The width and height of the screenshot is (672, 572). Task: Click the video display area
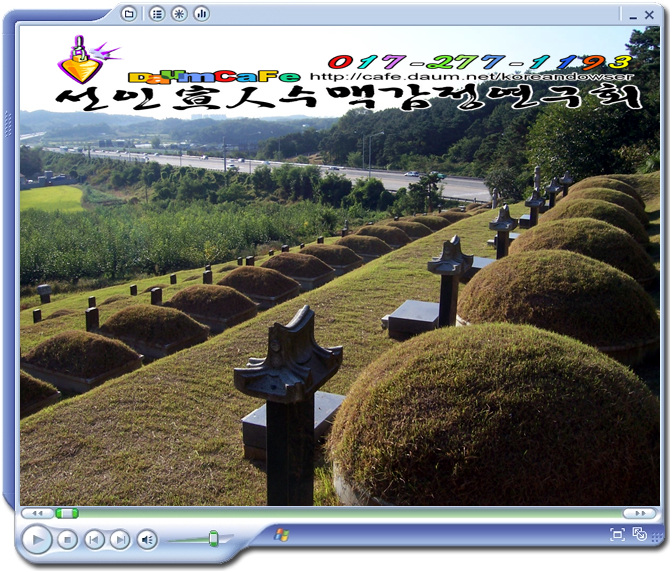(x=339, y=266)
